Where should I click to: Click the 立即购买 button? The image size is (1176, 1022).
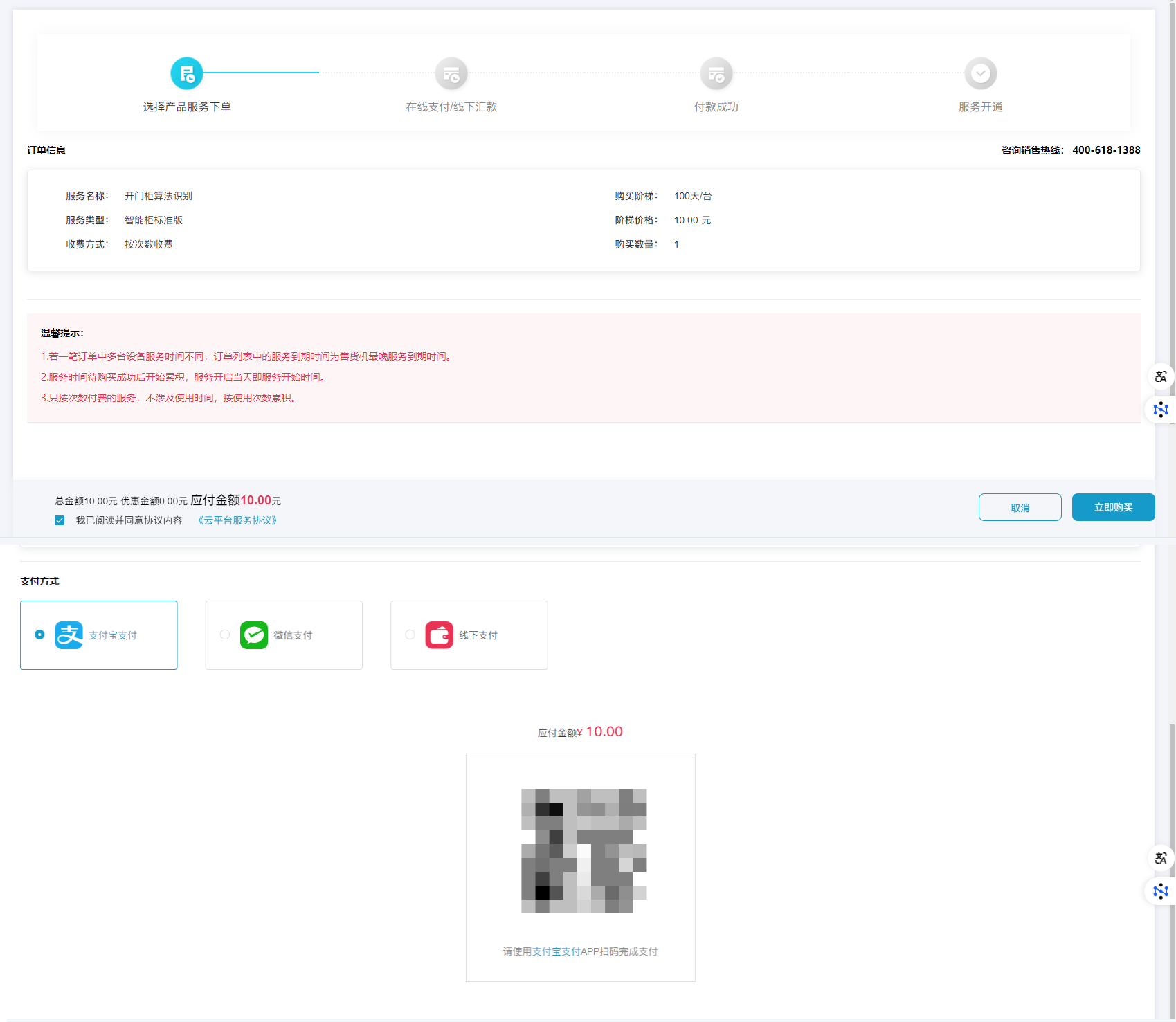[x=1114, y=507]
